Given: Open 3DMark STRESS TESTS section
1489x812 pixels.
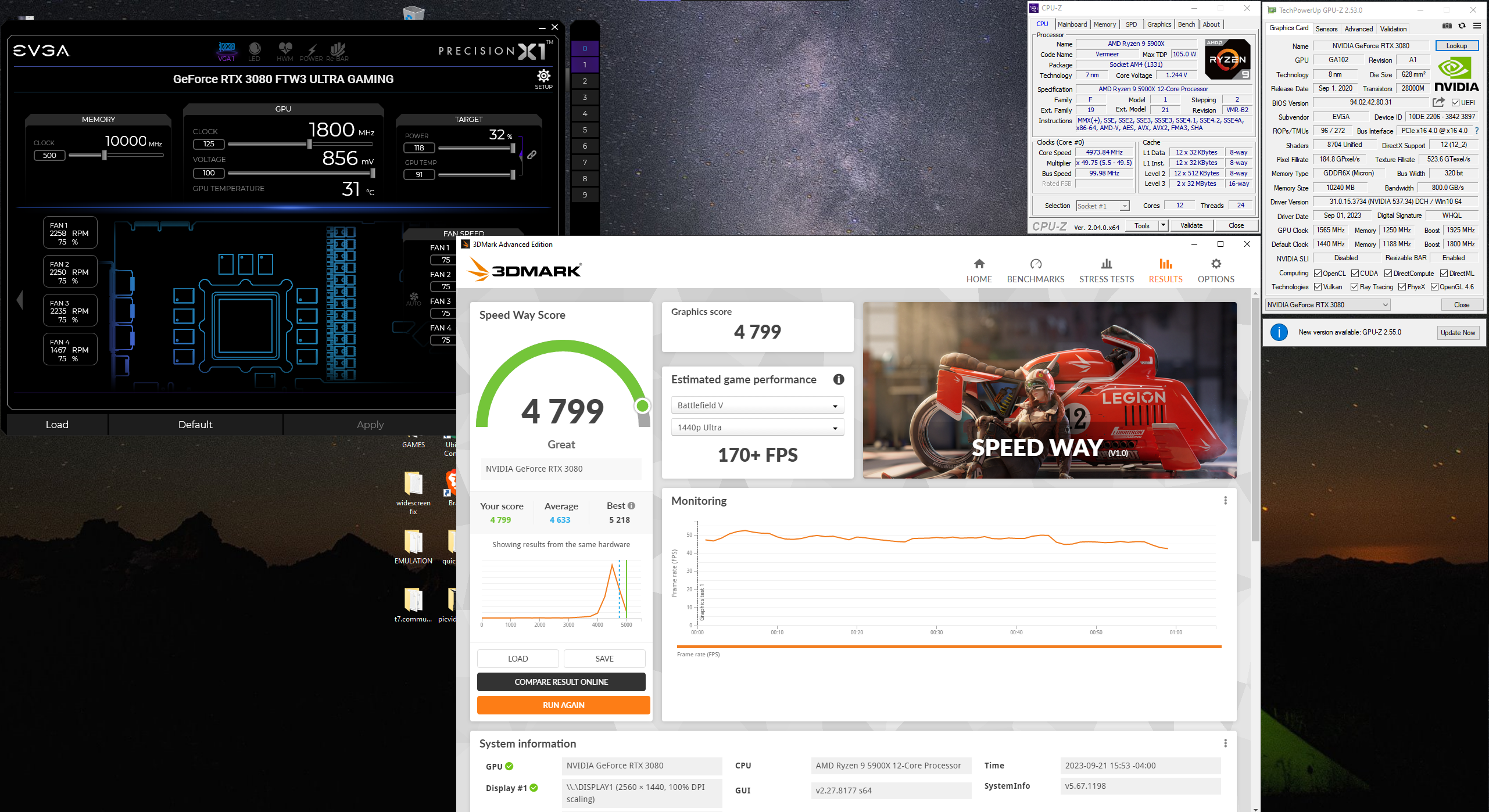Looking at the screenshot, I should 1107,271.
